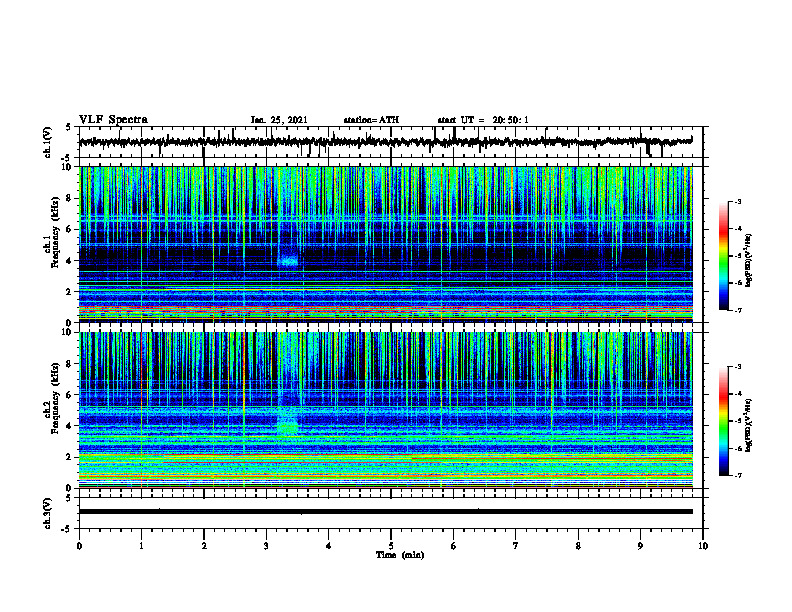Viewport: 792px width, 612px height.
Task: Click the "-7" tick label on the lower colorbar
Action: pyautogui.click(x=738, y=475)
